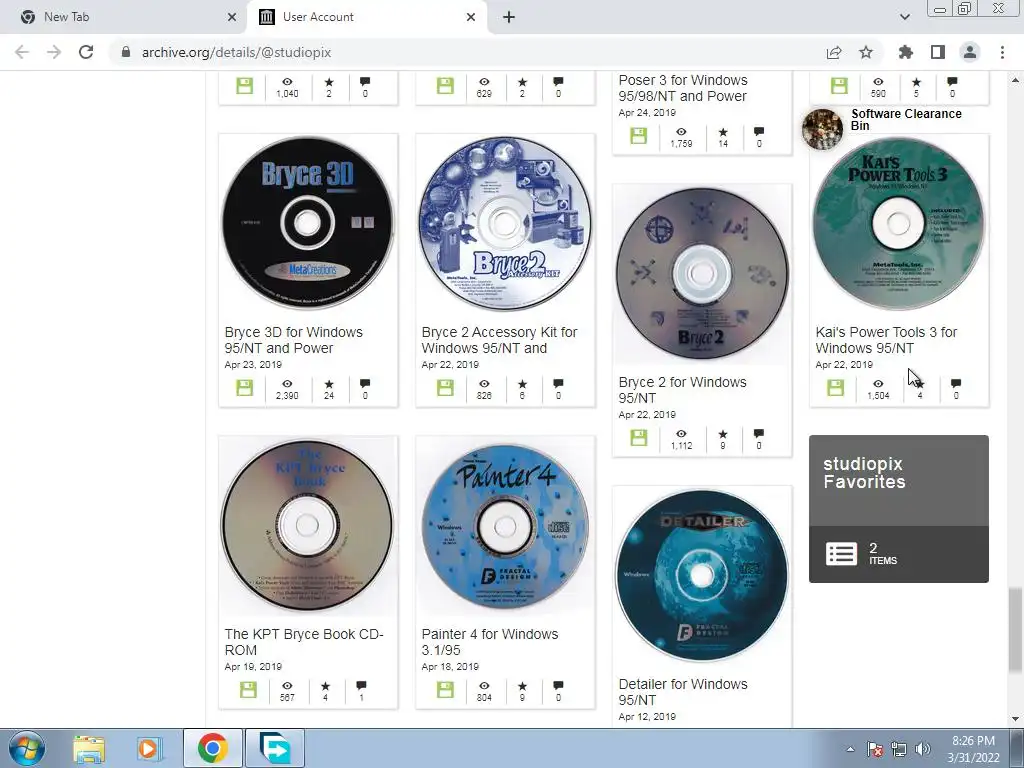Screen dimensions: 1024x768
Task: Click the page vertical scrollbar thumb
Action: 1015,629
